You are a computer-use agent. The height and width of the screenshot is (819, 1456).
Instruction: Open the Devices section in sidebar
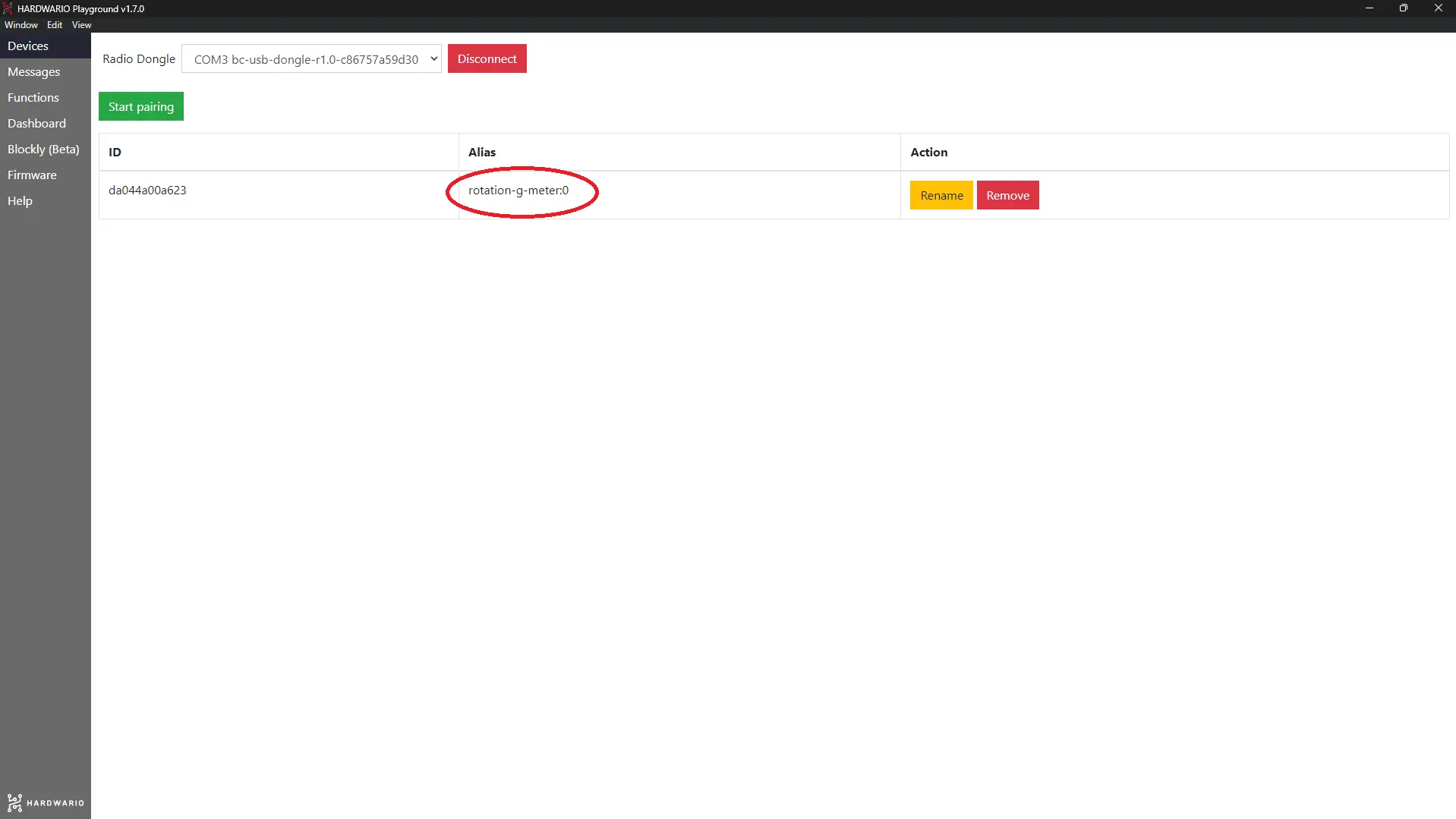[x=46, y=46]
